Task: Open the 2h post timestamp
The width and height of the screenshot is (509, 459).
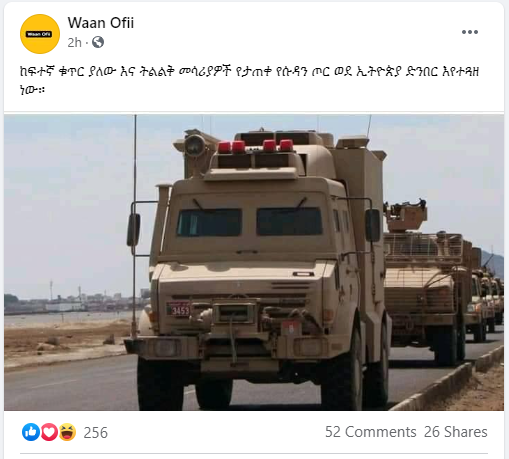Action: point(74,43)
